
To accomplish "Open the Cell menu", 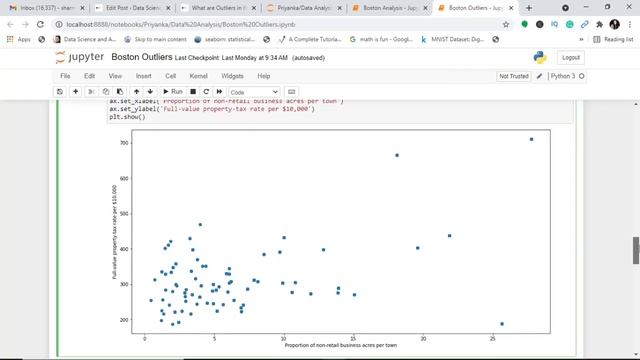I will coord(171,76).
